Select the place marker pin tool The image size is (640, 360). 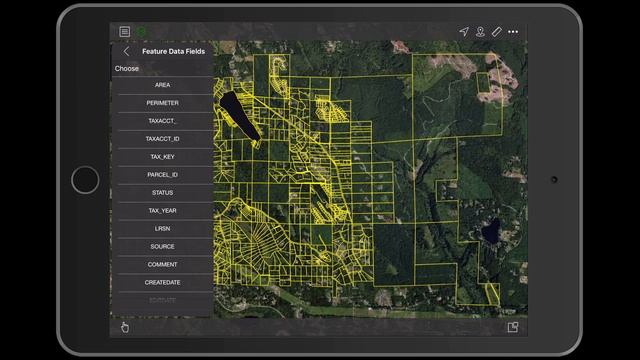480,31
